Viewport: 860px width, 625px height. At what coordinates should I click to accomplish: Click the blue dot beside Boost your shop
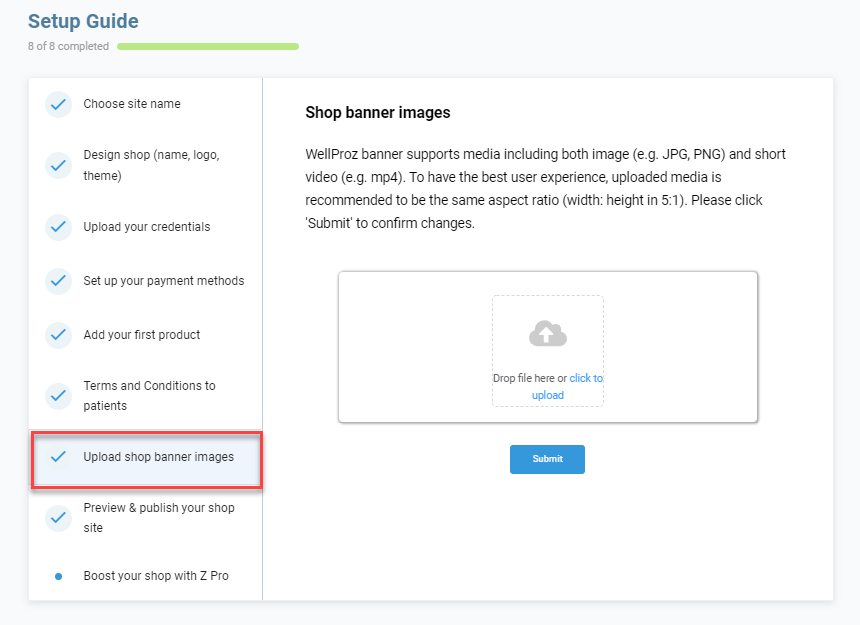[x=58, y=576]
